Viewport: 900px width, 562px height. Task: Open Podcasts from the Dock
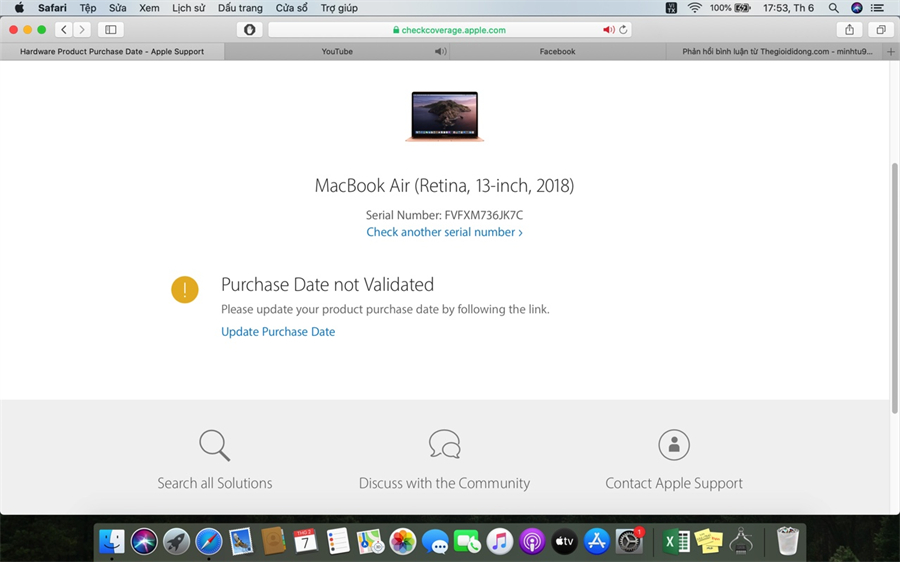(532, 541)
